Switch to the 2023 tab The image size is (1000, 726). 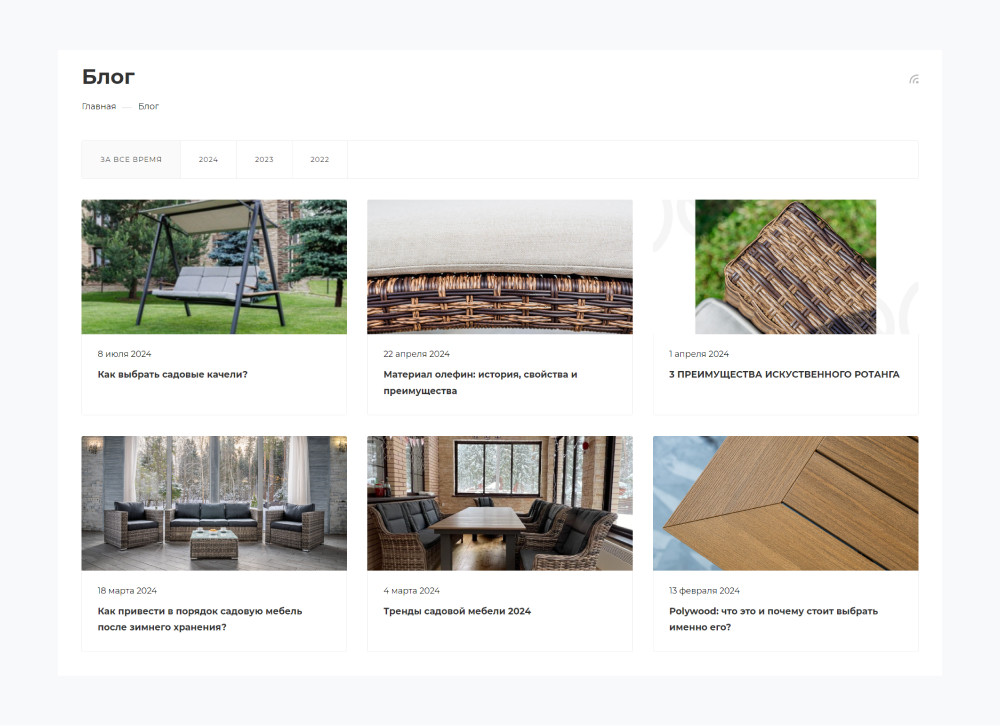pos(264,159)
